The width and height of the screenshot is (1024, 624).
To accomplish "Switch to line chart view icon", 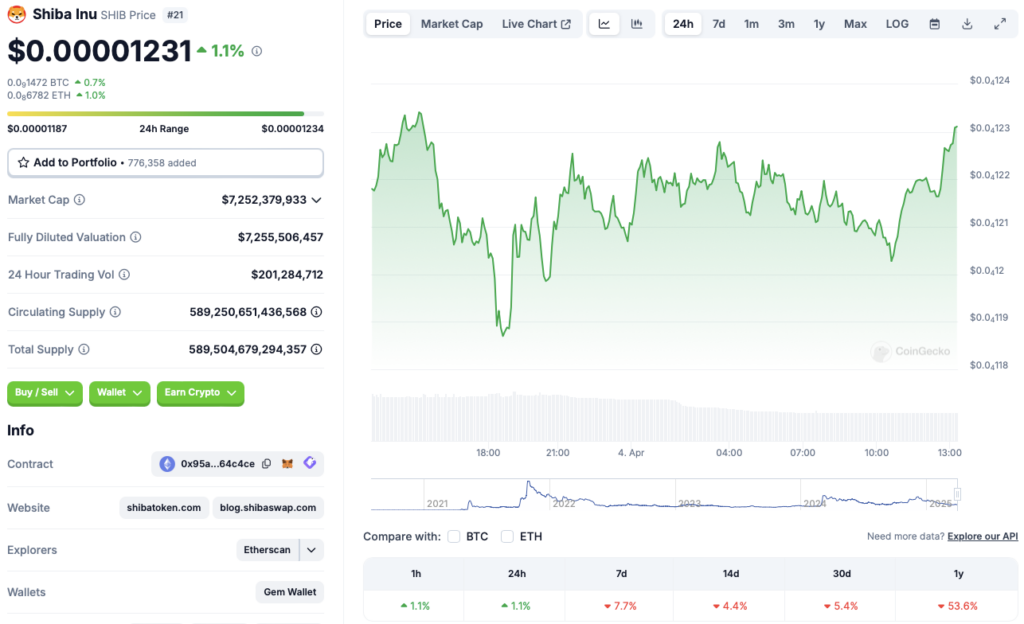I will (604, 24).
